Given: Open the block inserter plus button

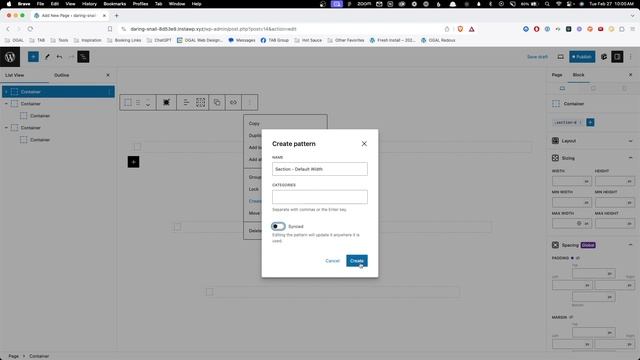Looking at the screenshot, I should [x=33, y=57].
